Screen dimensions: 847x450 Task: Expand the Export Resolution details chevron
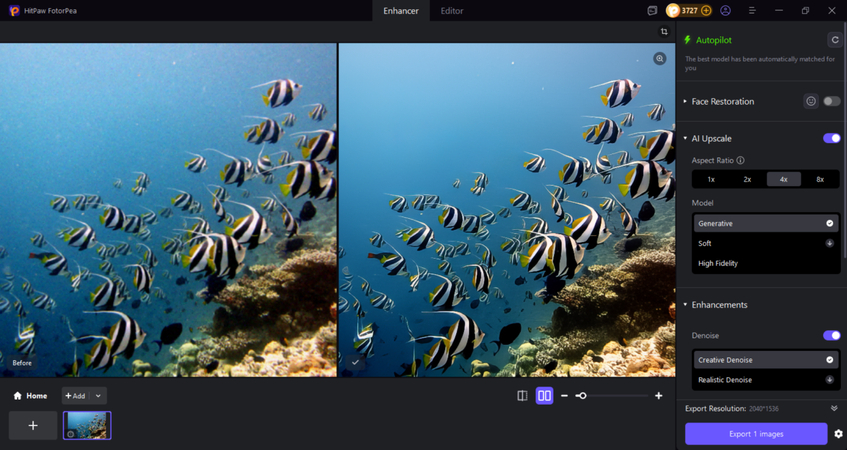click(x=834, y=408)
